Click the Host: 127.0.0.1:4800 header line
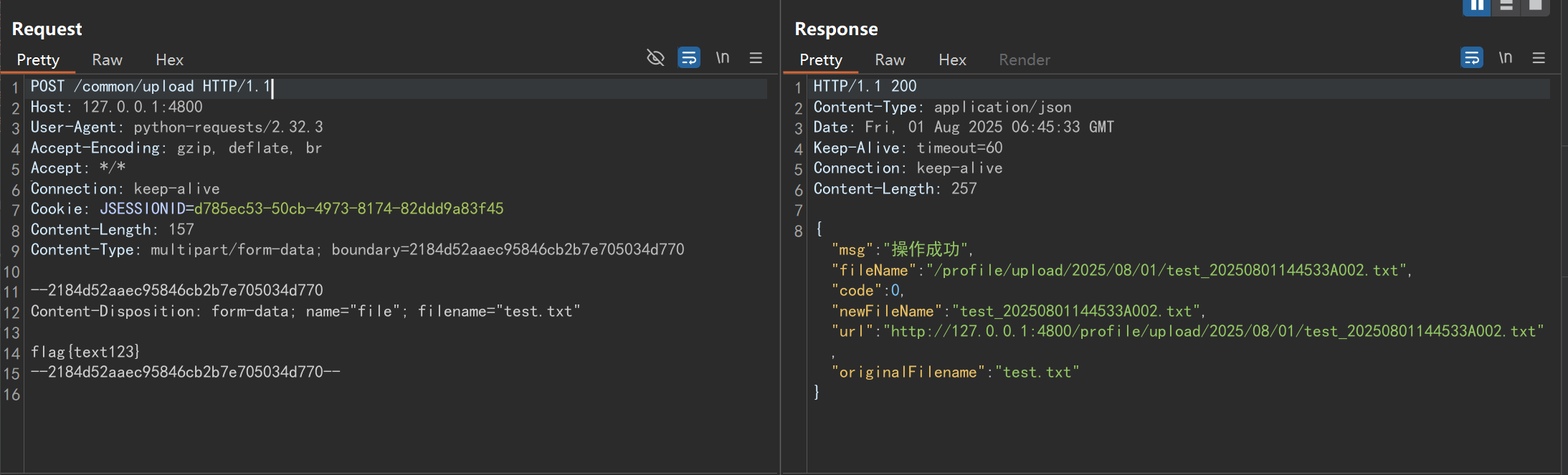1568x475 pixels. point(116,107)
